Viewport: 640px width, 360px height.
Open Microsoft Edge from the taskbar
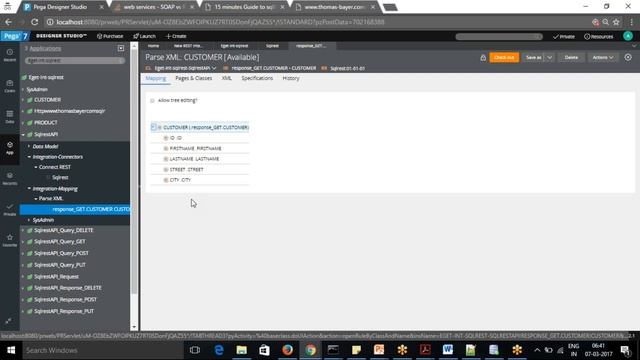click(219, 350)
